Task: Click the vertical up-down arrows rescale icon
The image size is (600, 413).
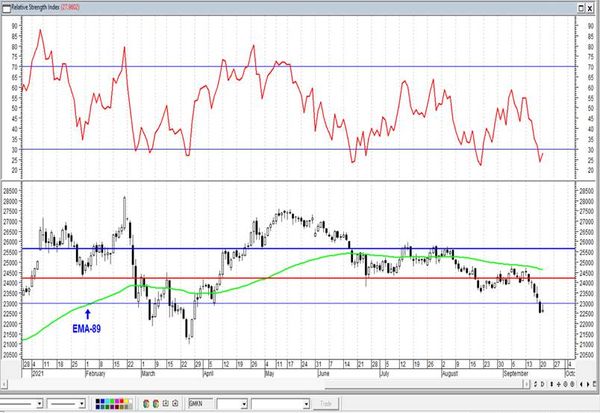Action: point(552,384)
